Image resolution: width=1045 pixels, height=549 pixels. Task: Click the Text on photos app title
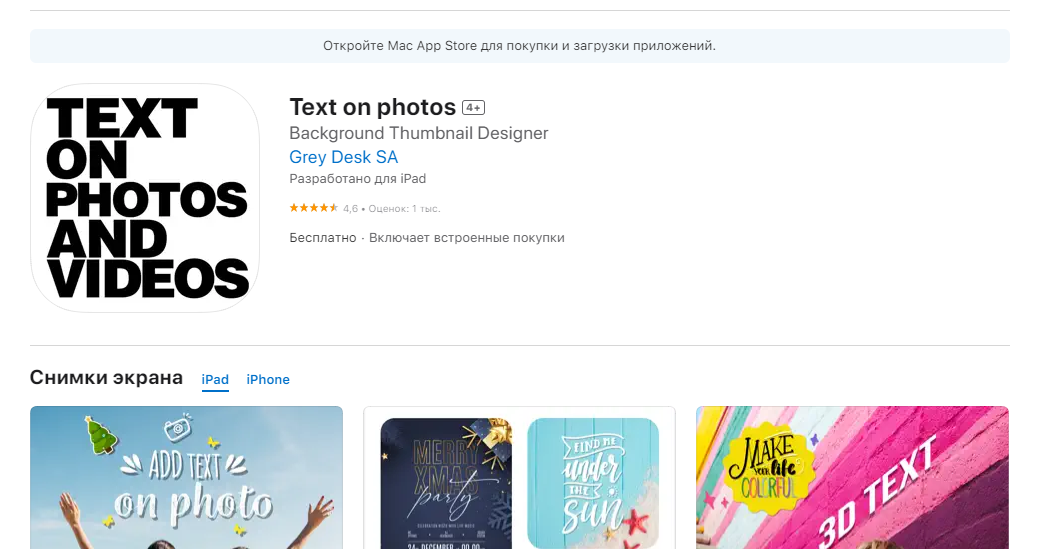[372, 107]
